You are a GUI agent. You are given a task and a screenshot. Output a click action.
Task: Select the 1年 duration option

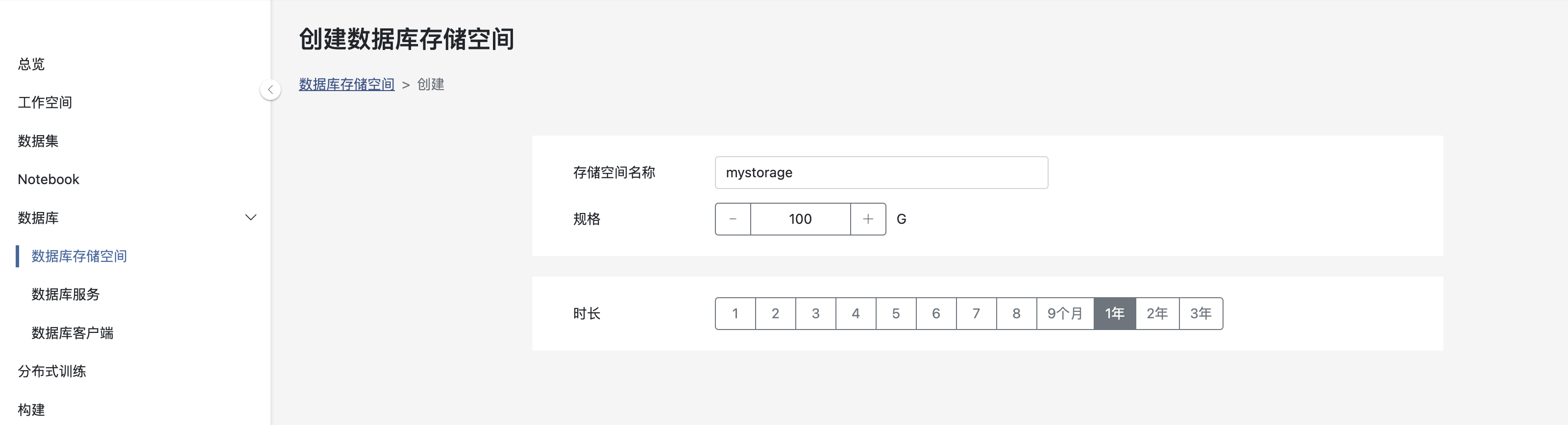[1114, 314]
